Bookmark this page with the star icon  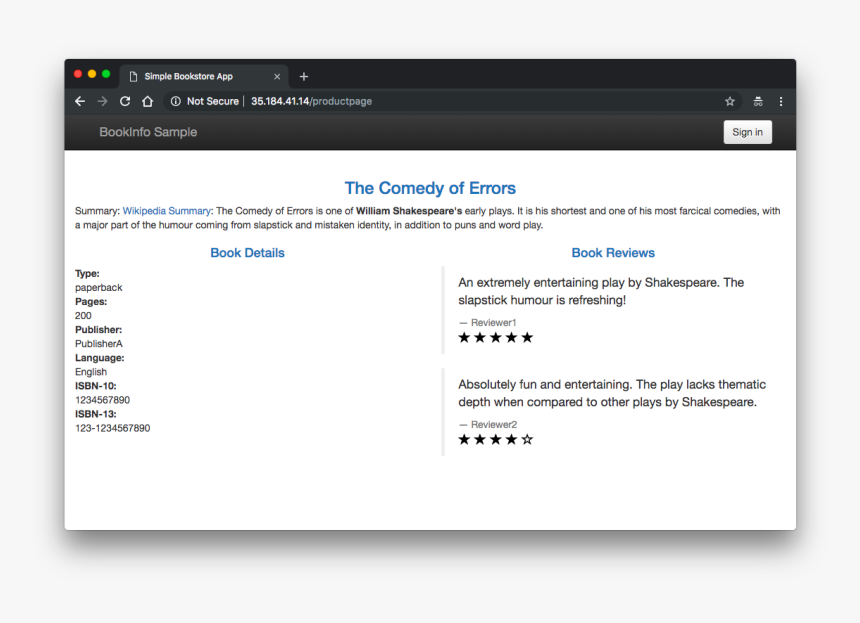coord(730,101)
